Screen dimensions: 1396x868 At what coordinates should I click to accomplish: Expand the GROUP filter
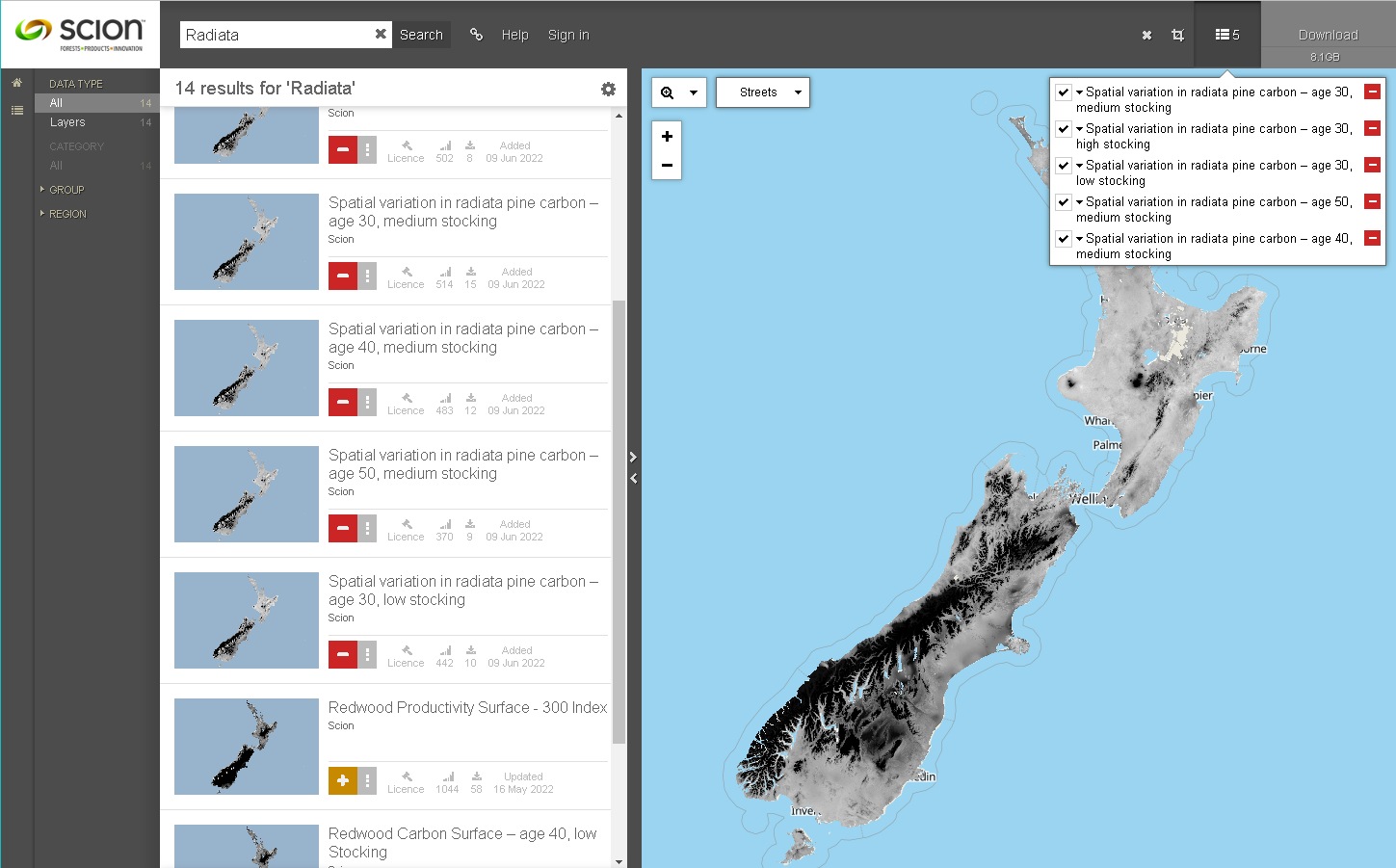tap(66, 190)
